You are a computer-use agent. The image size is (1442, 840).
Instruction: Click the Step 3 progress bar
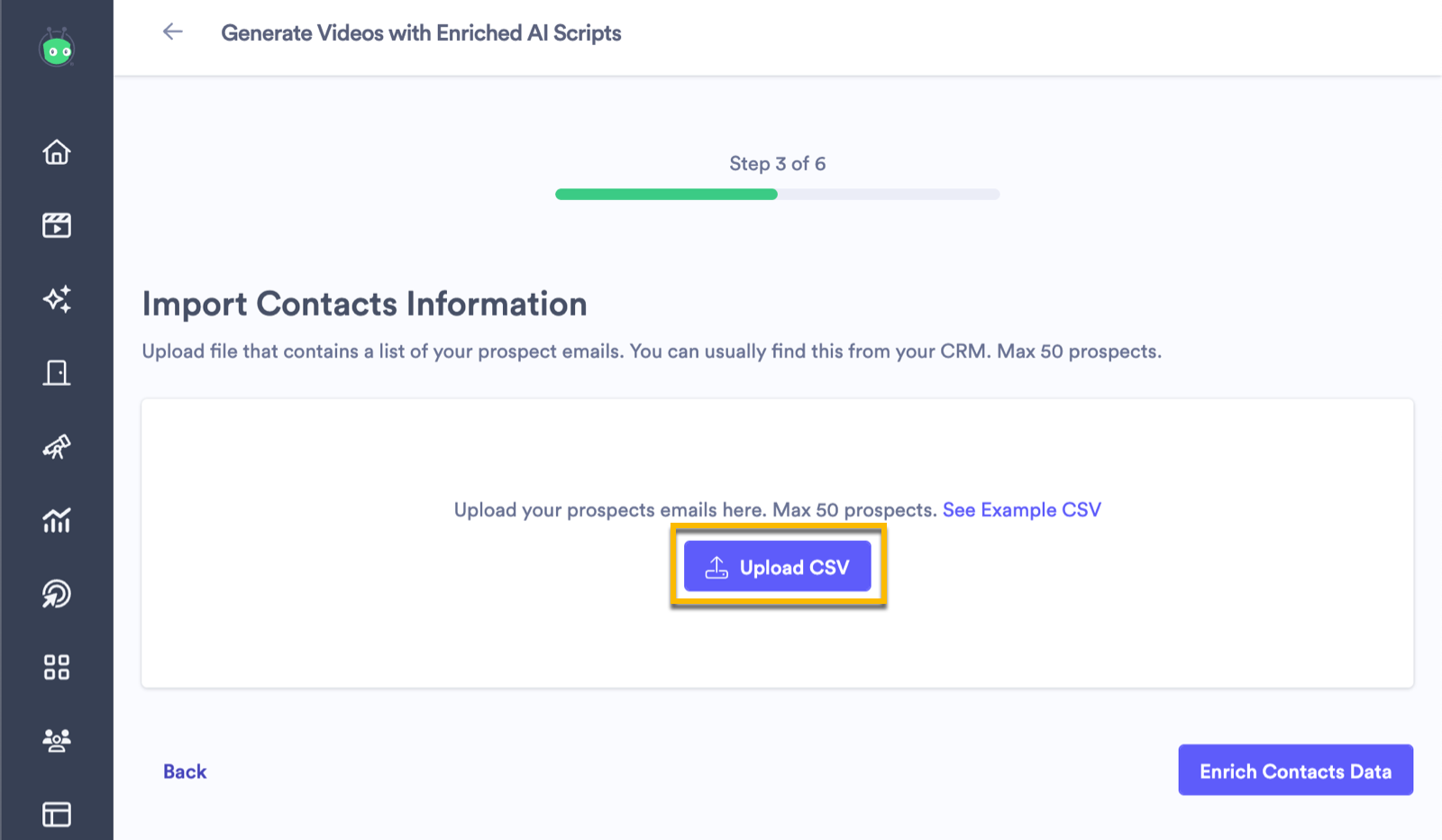pyautogui.click(x=777, y=194)
